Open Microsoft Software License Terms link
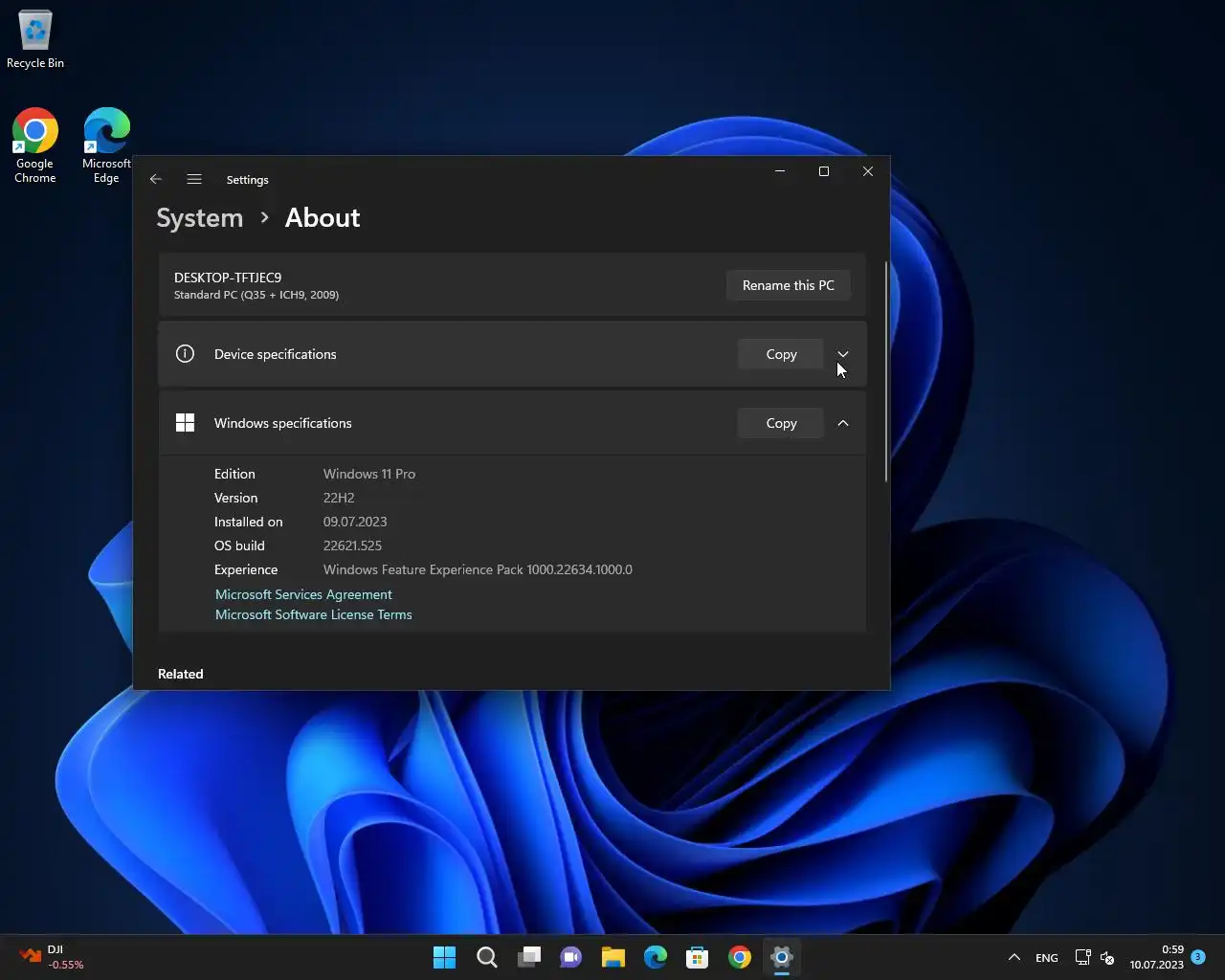 tap(314, 614)
